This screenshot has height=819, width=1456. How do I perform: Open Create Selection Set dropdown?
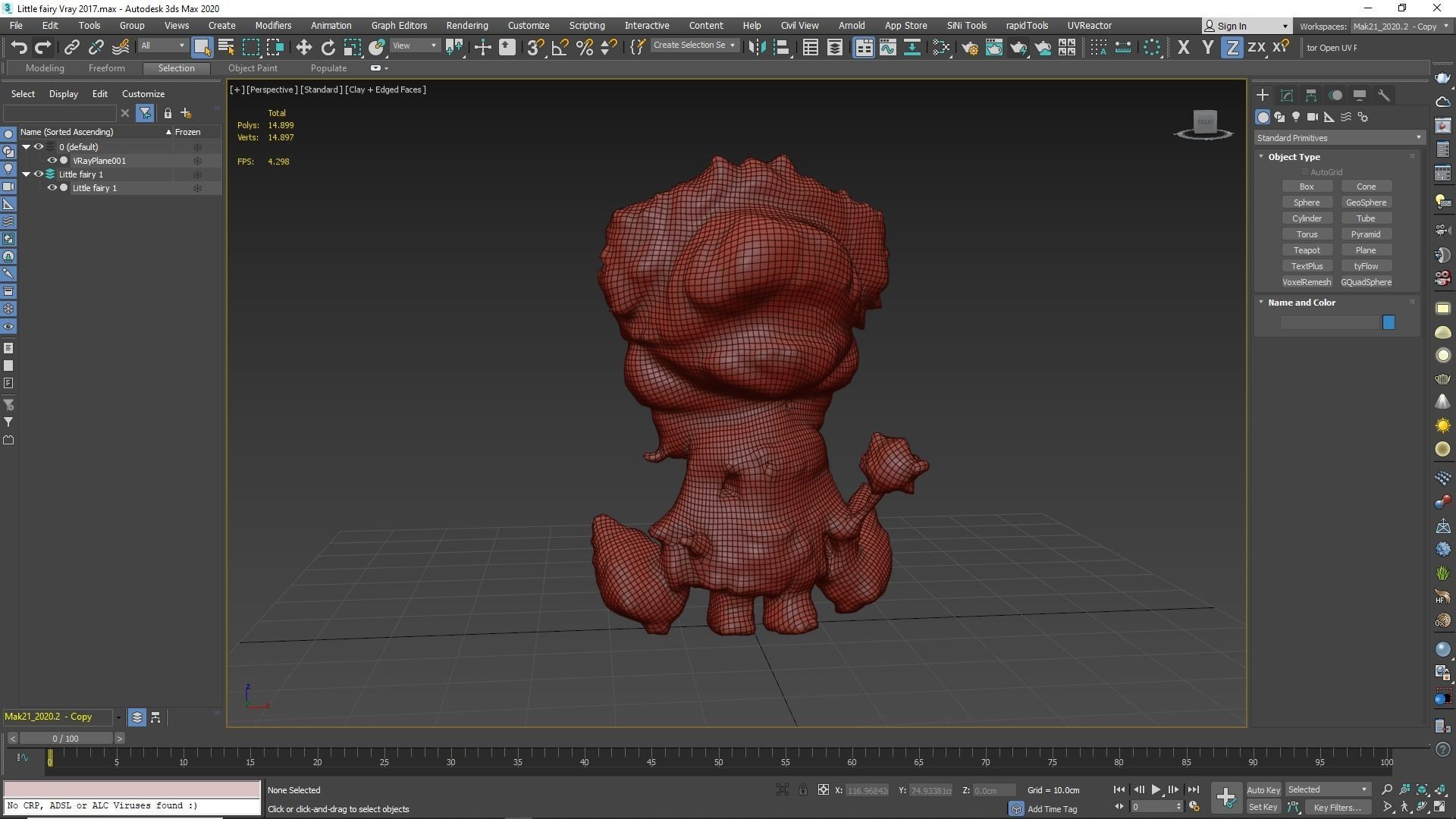694,45
